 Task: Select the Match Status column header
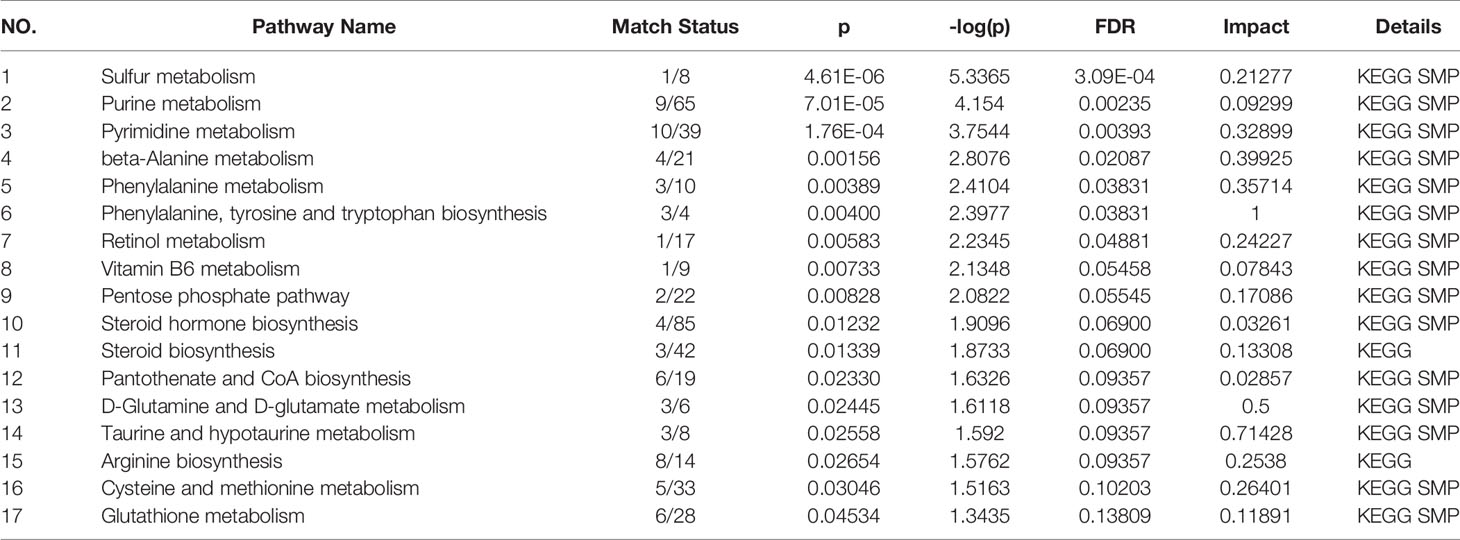(x=675, y=28)
